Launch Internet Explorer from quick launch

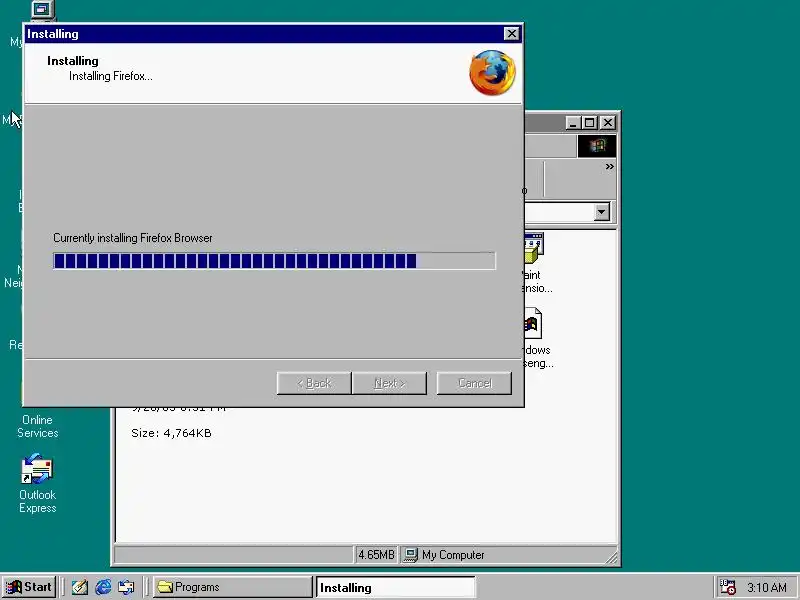pos(103,587)
